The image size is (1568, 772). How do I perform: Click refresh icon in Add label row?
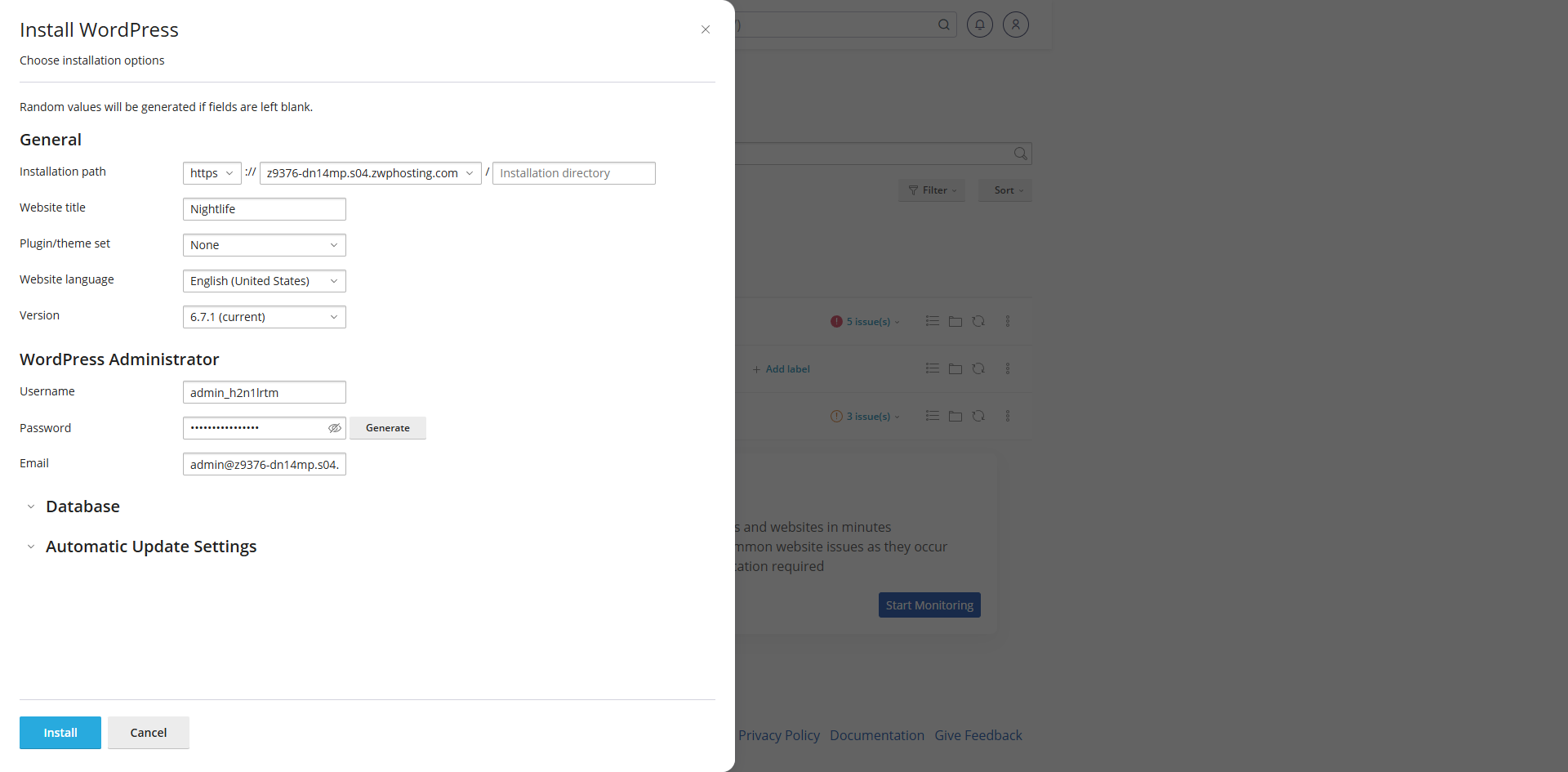click(978, 368)
